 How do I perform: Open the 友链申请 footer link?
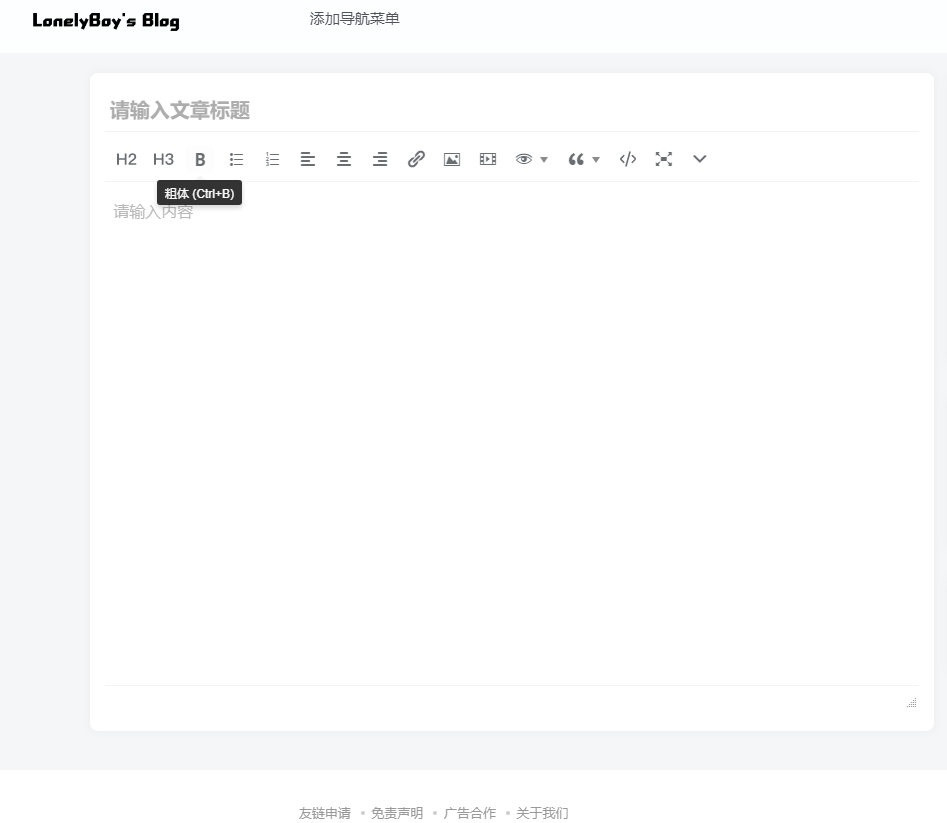(324, 813)
